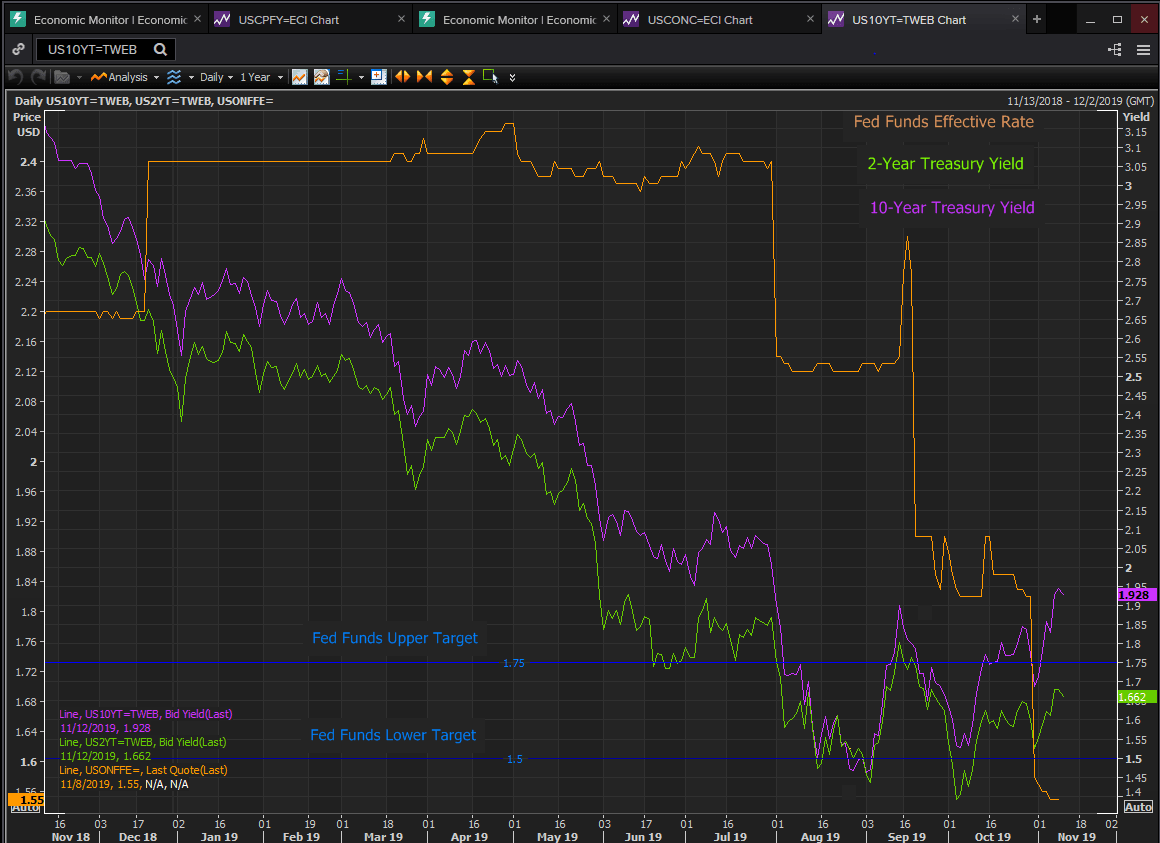Screen dimensions: 1160x843
Task: Click the undo arrow in chart toolbar
Action: [x=14, y=77]
